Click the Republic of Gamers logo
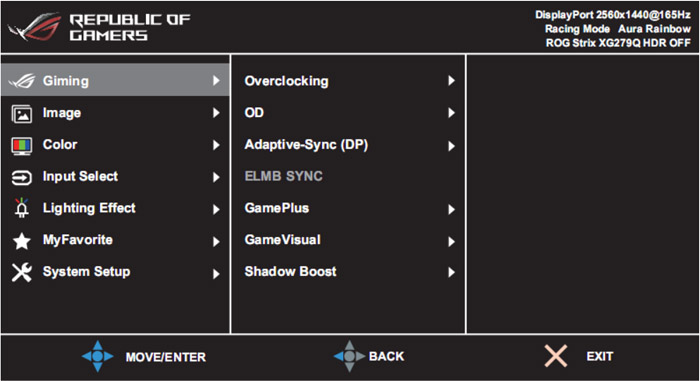 [x=99, y=27]
